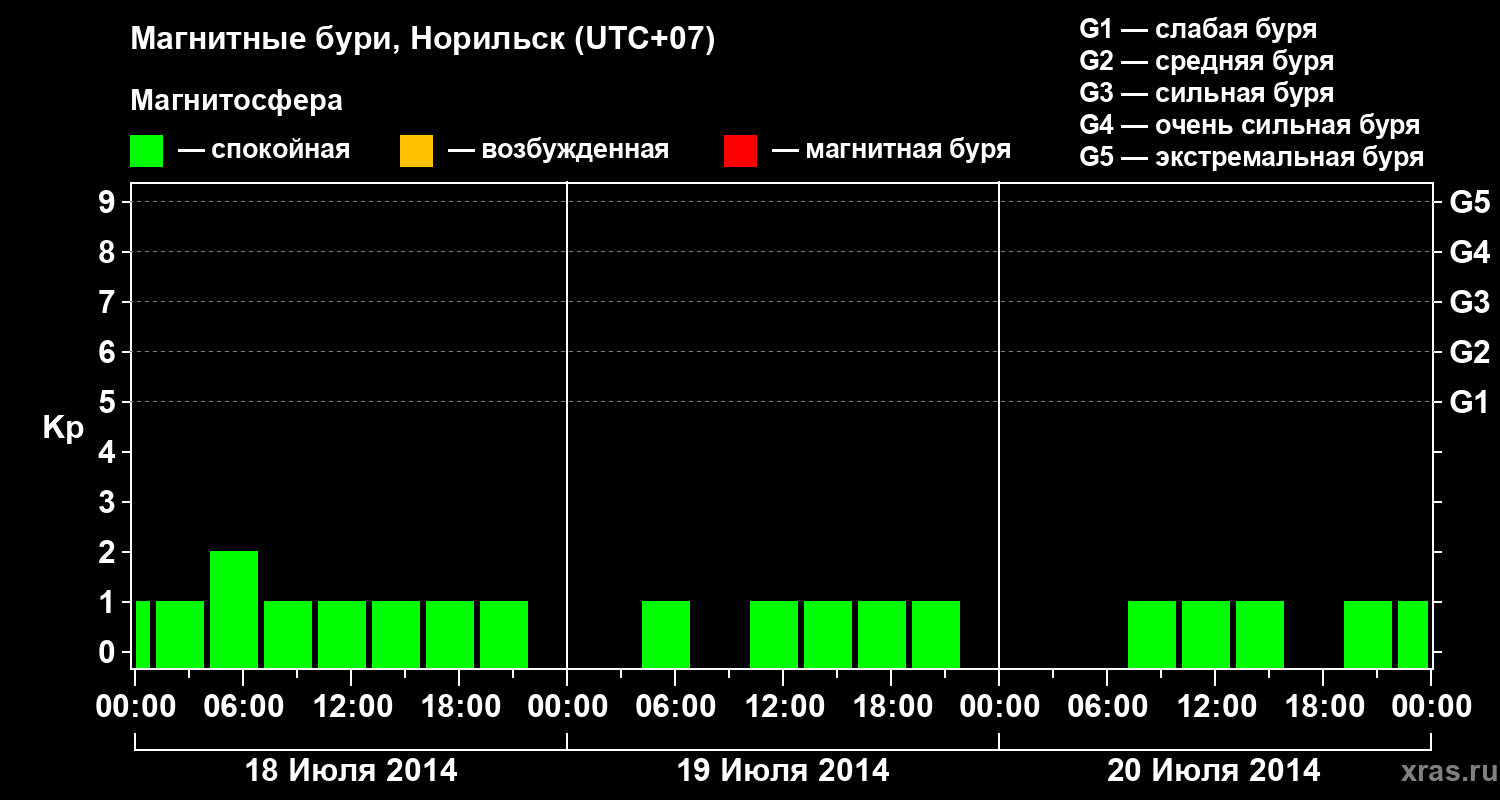Viewport: 1500px width, 800px height.
Task: Click the isolated bar near 06:00 on 19 Июля
Action: point(666,634)
